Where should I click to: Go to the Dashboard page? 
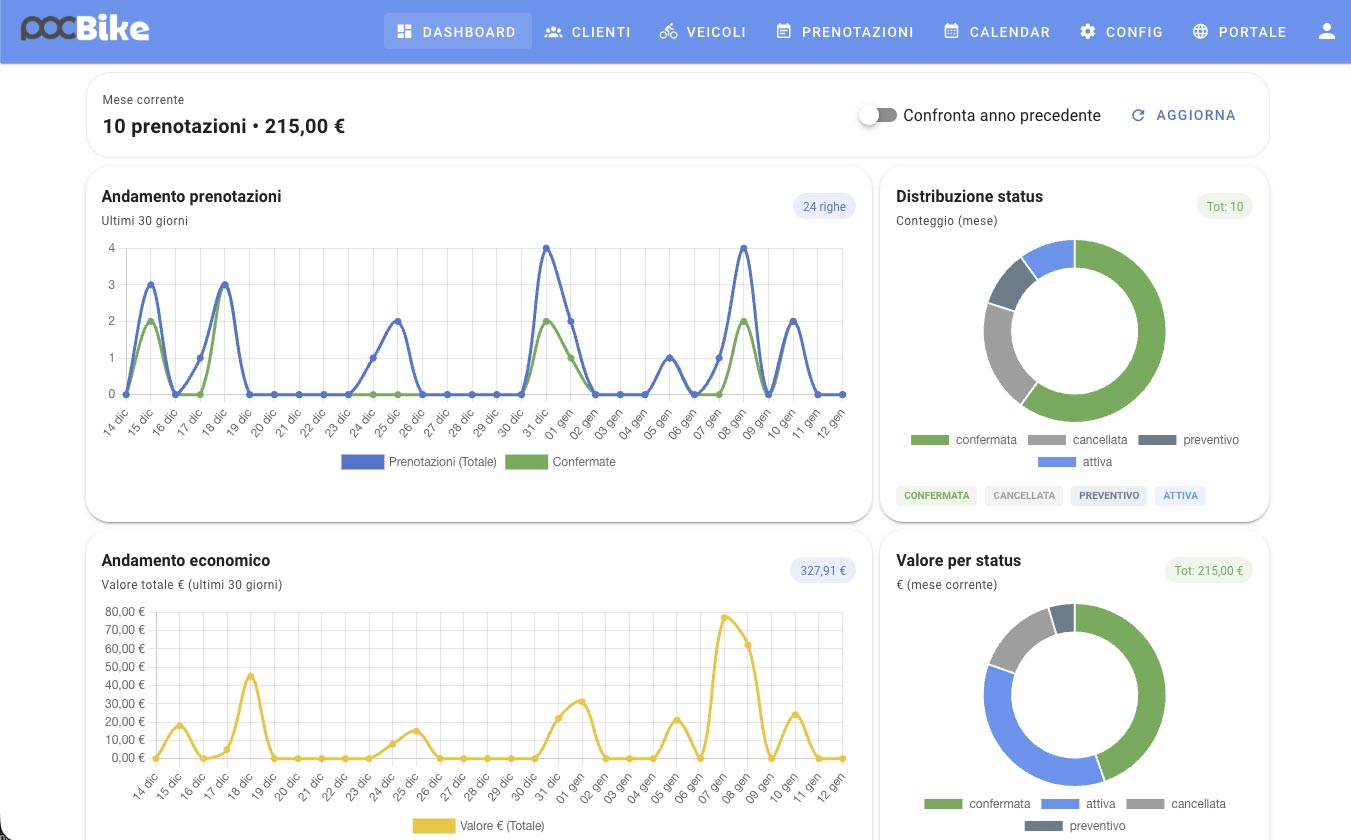coord(458,32)
